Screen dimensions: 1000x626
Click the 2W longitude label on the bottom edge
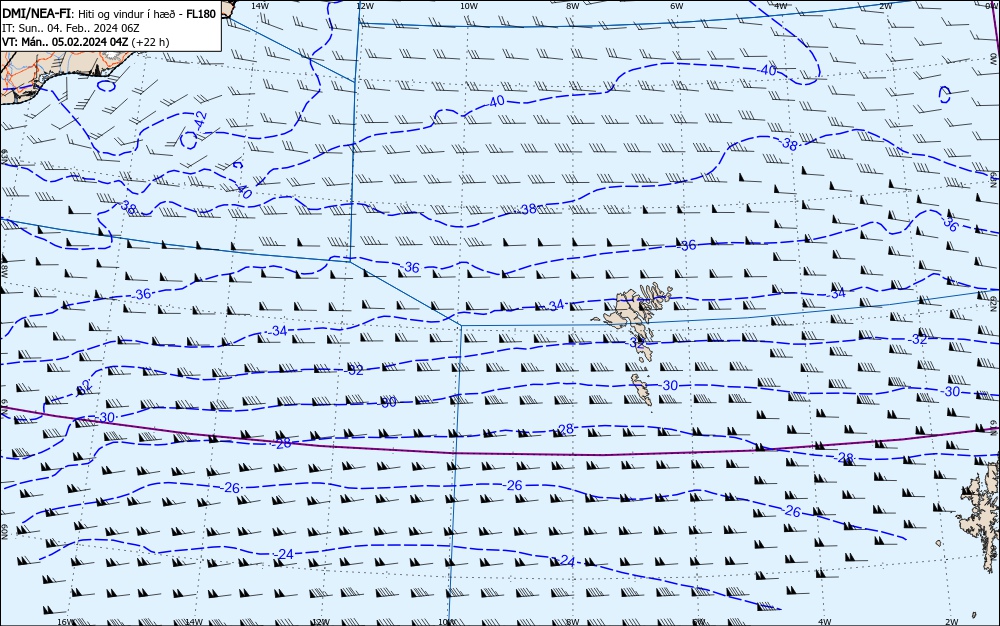(x=952, y=622)
